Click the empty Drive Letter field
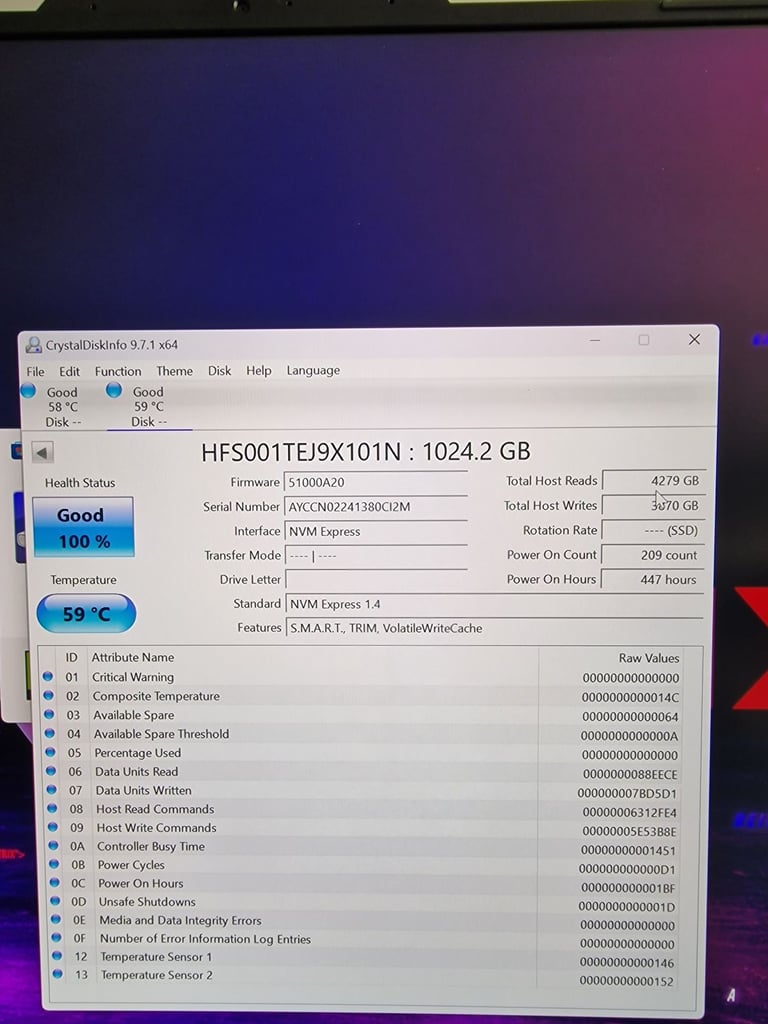This screenshot has height=1024, width=768. tap(376, 579)
